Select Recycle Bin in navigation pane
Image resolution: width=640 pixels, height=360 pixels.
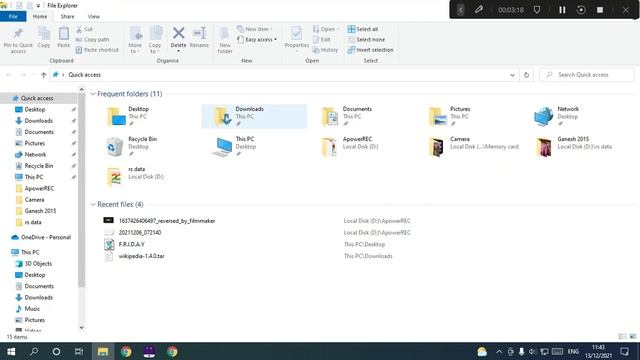(x=39, y=166)
